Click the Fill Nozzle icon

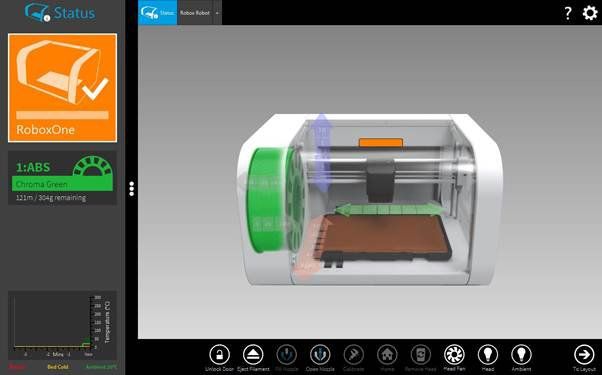point(286,355)
